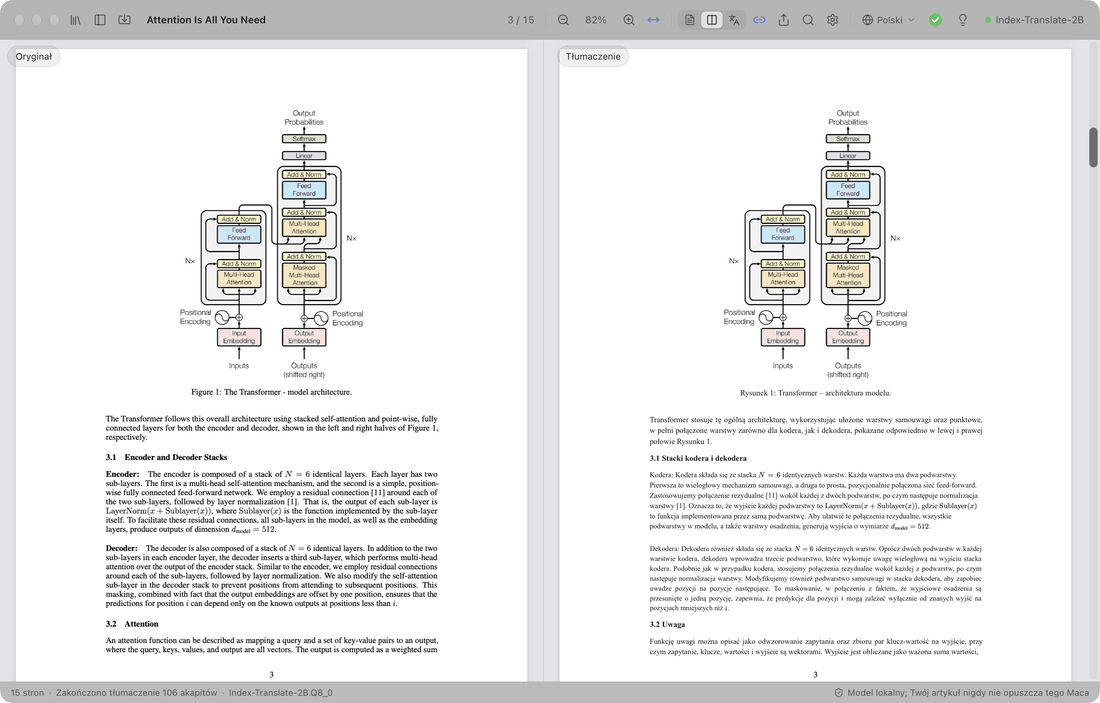1100x703 pixels.
Task: Click the Index-Translate-2B.Q8_0 status entry
Action: pyautogui.click(x=281, y=692)
